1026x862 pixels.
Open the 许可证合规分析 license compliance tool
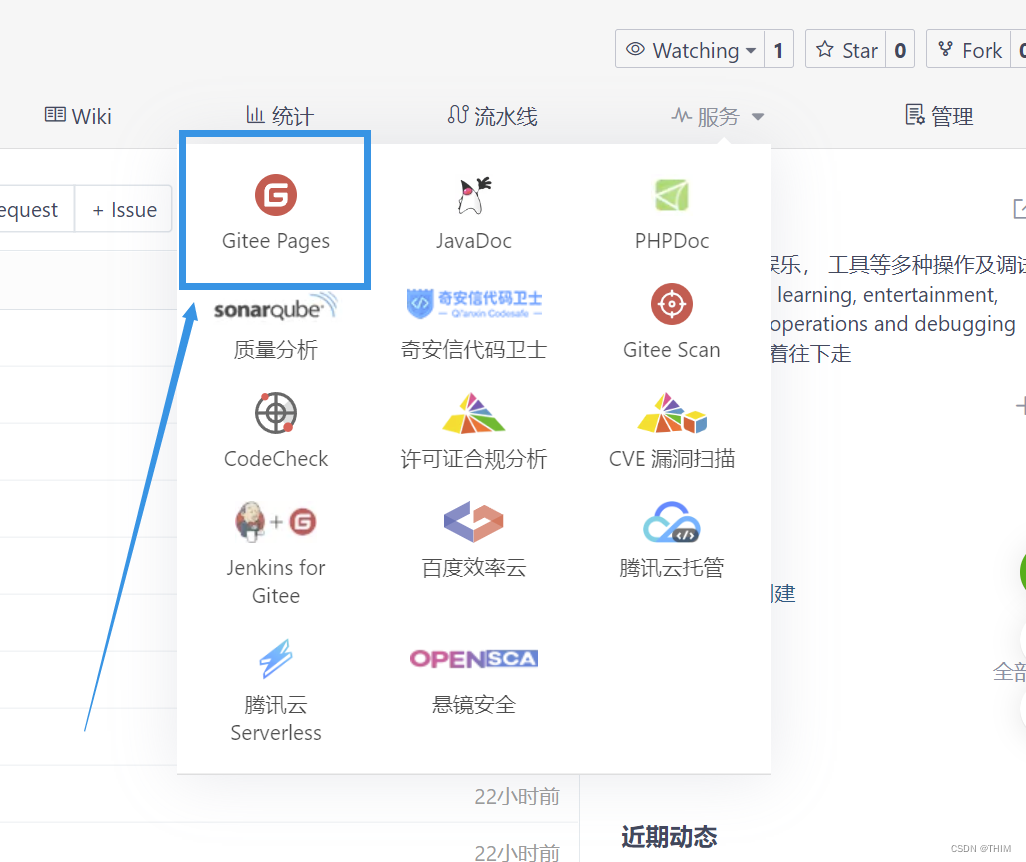[473, 430]
